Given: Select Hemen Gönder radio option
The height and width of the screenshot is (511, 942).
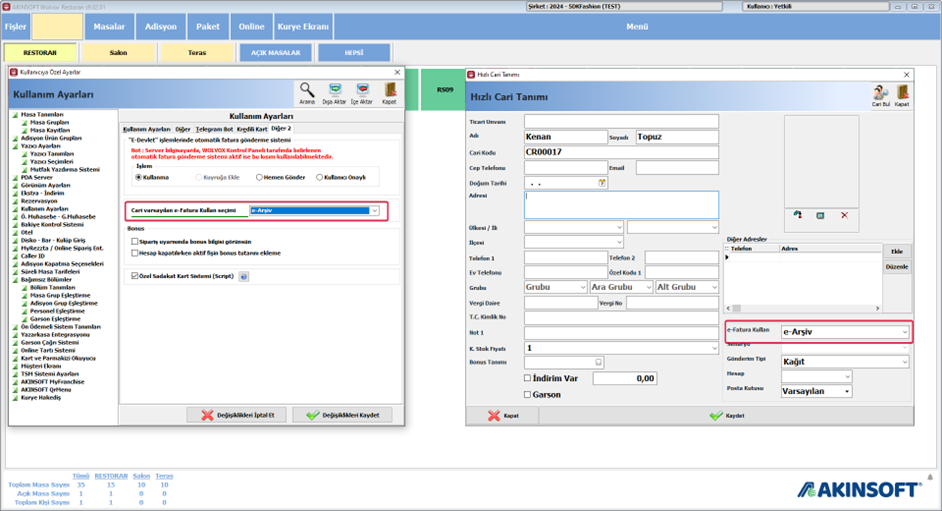Looking at the screenshot, I should coord(259,177).
